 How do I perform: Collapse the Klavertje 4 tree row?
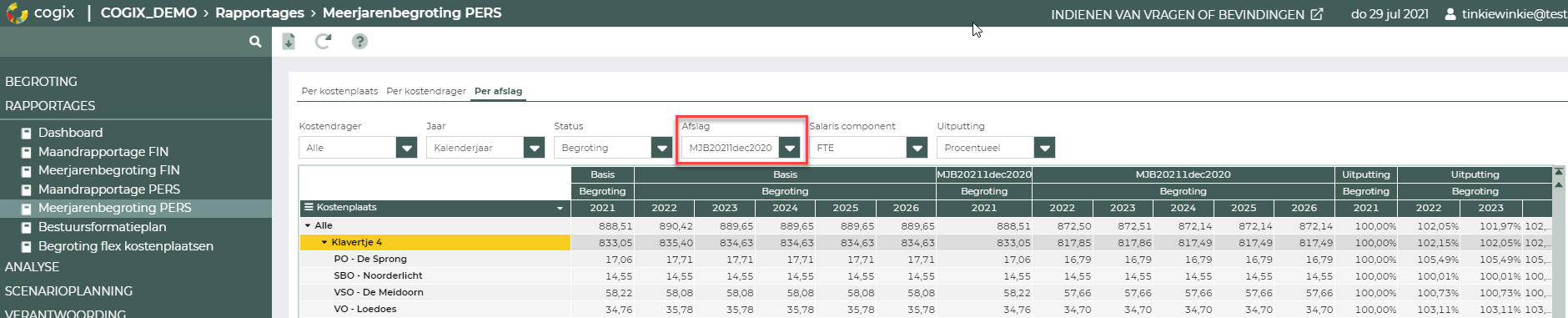coord(324,243)
